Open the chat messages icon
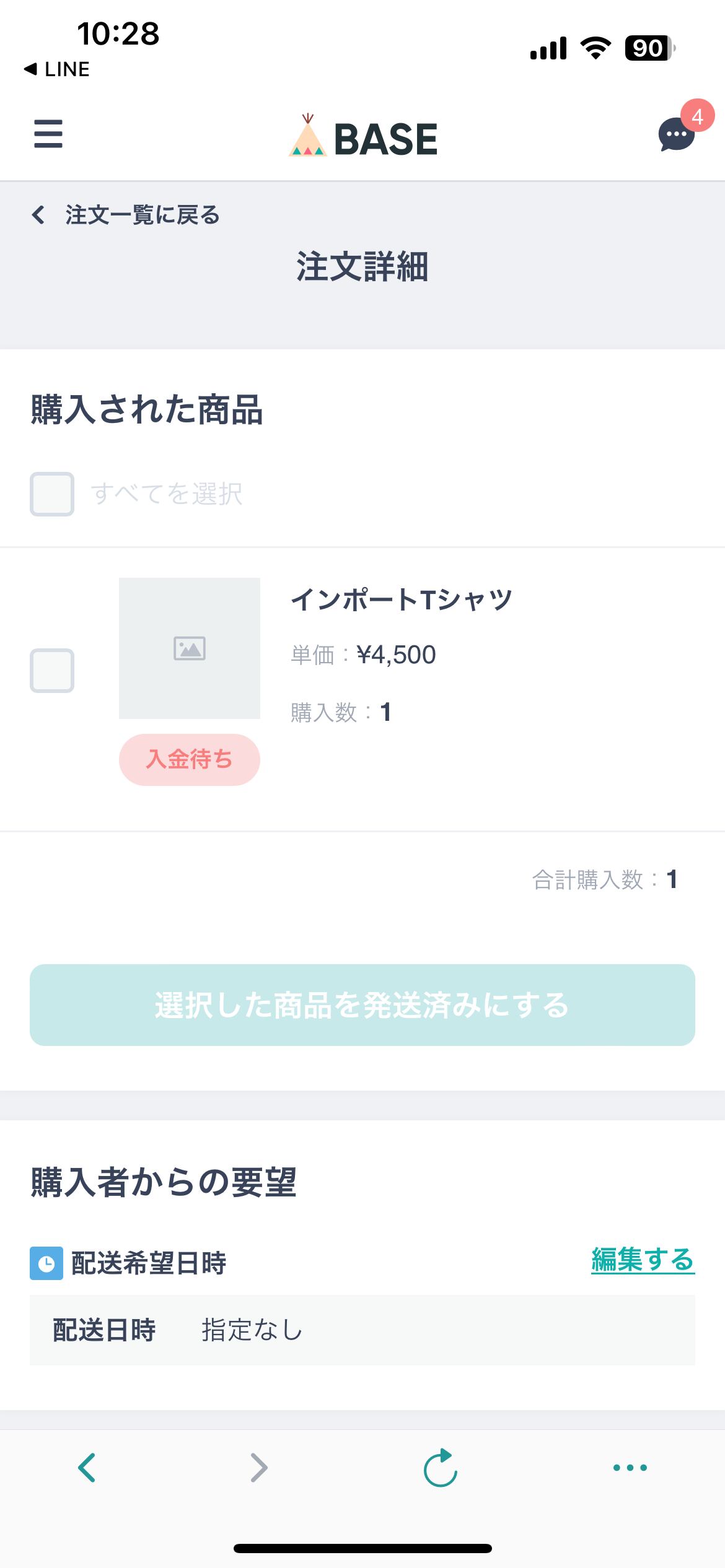 pos(675,135)
